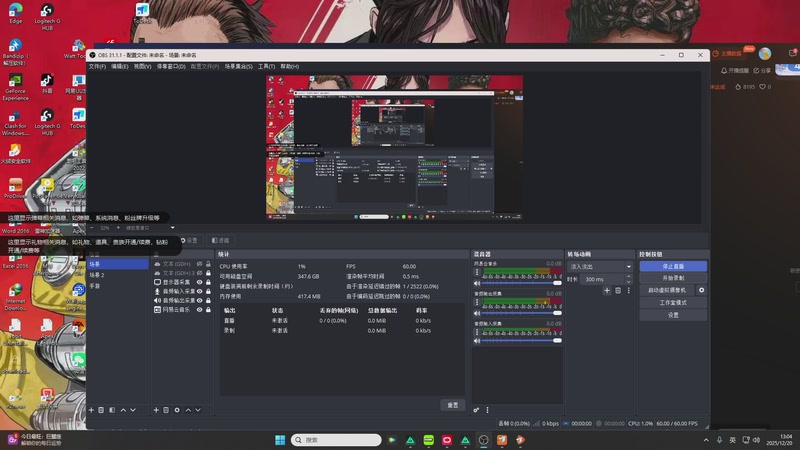Adjust 网易云音乐 volume slider
Image resolution: width=800 pixels, height=450 pixels.
tap(521, 283)
